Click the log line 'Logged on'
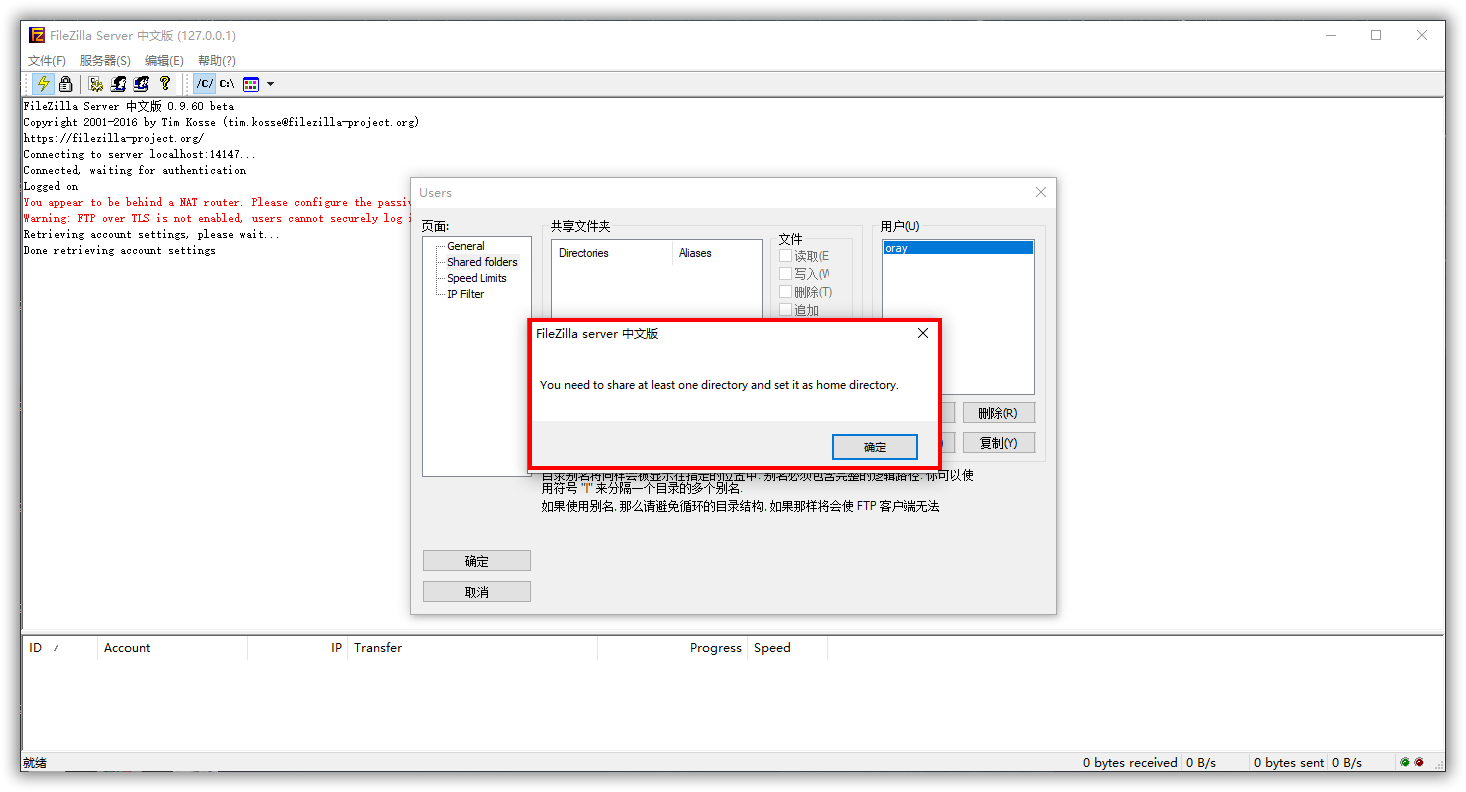1466x792 pixels. tap(51, 186)
